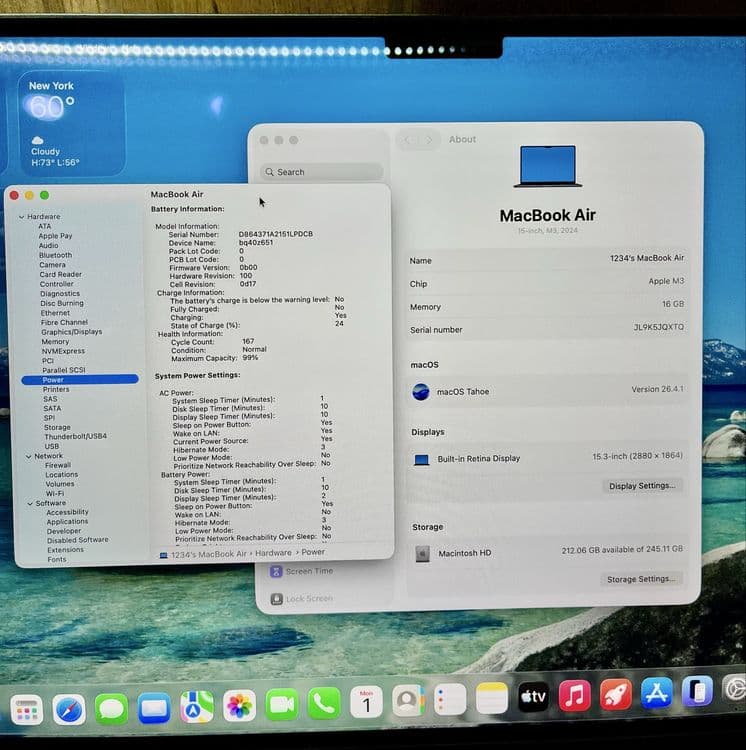Image resolution: width=746 pixels, height=750 pixels.
Task: Select Printers in Hardware list
Action: pyautogui.click(x=56, y=389)
